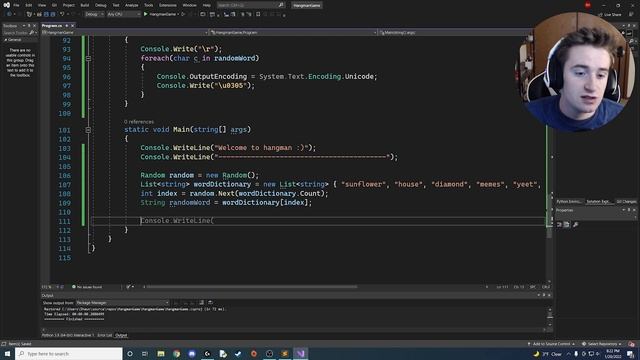Viewport: 640px width, 360px height.
Task: Click the Visual Studio logo icon
Action: tap(6, 5)
